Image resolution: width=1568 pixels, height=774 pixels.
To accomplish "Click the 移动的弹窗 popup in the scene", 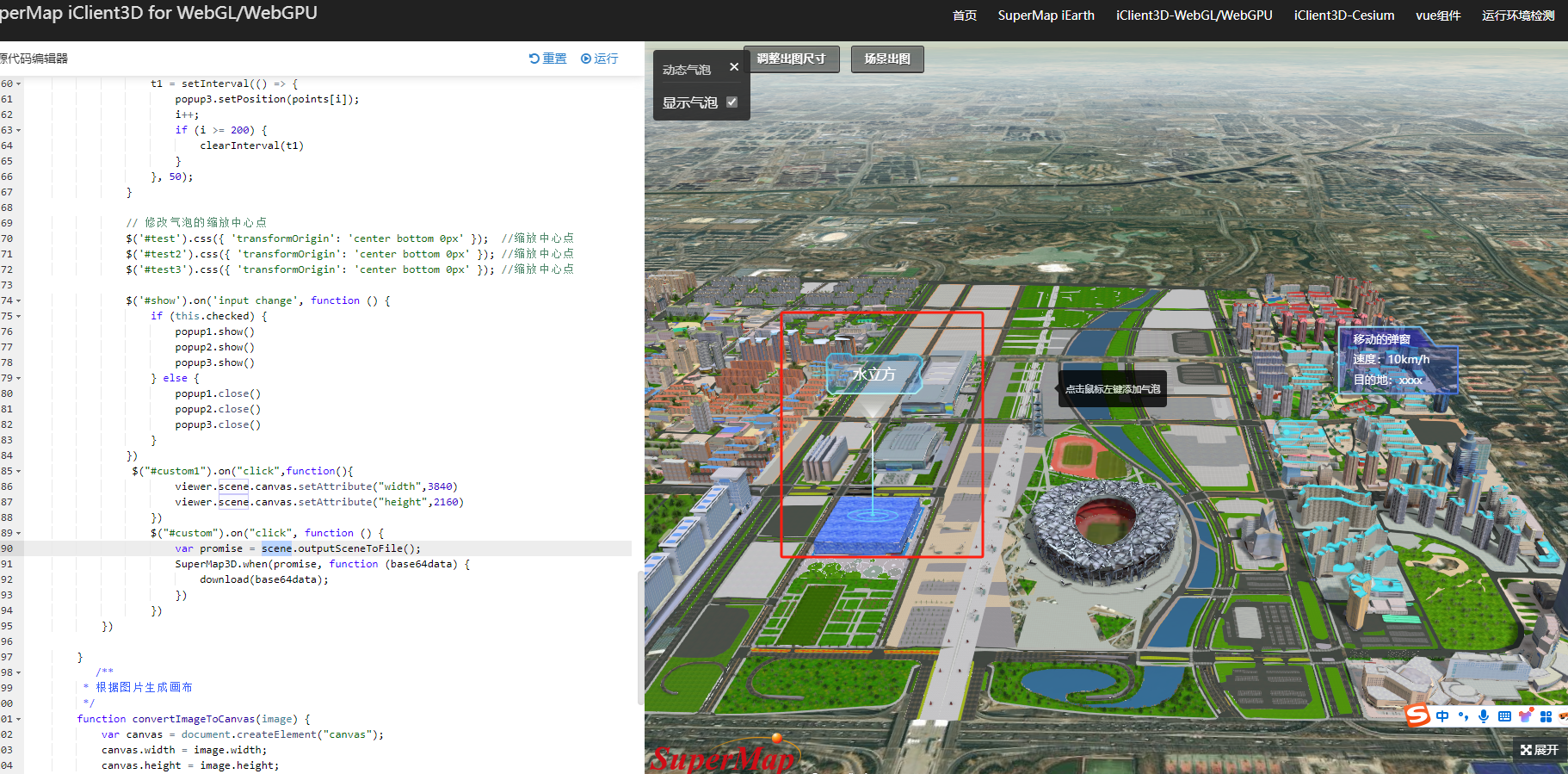I will pos(1398,360).
